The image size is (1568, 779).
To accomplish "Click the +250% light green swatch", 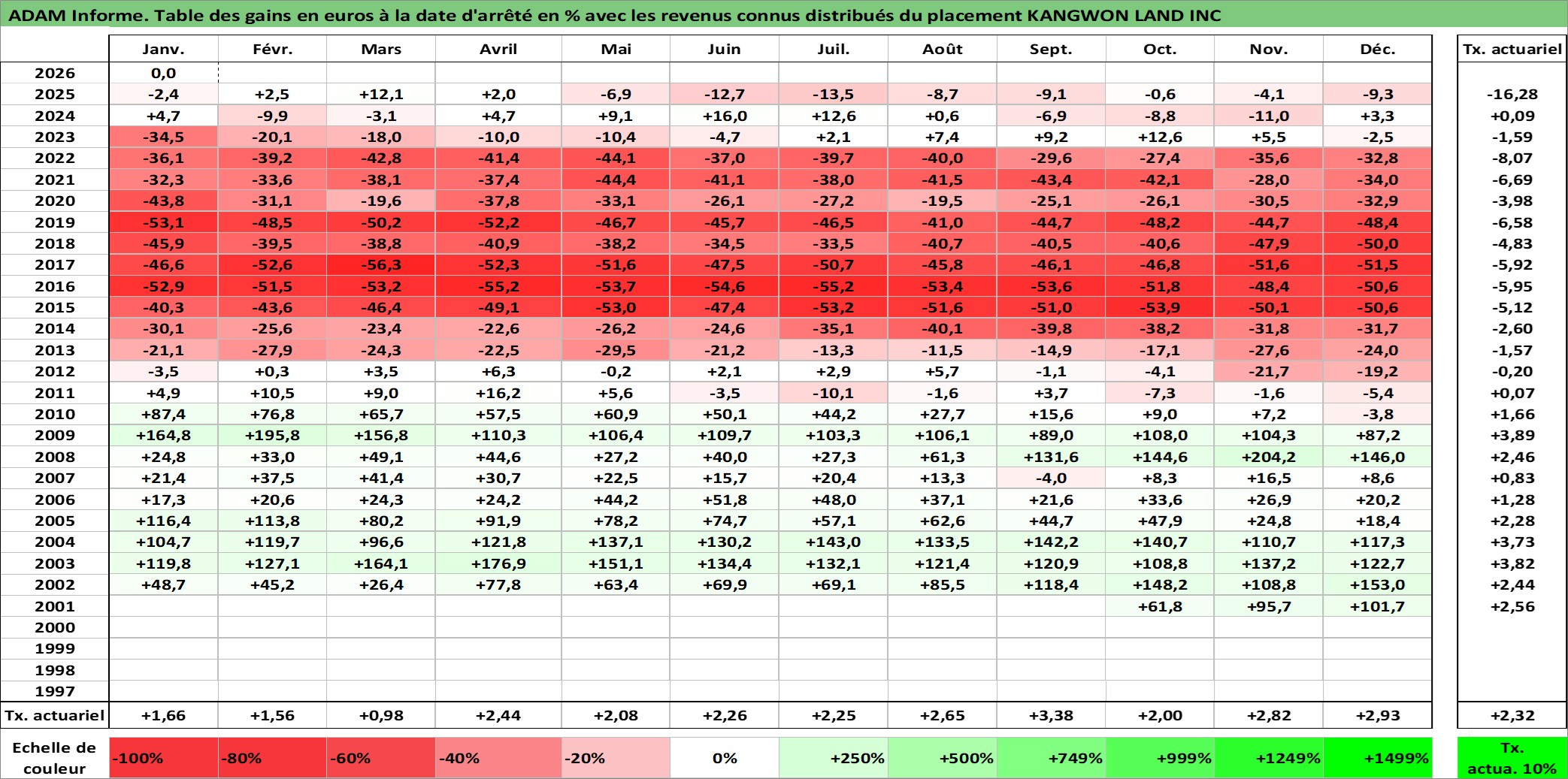I will [x=834, y=758].
